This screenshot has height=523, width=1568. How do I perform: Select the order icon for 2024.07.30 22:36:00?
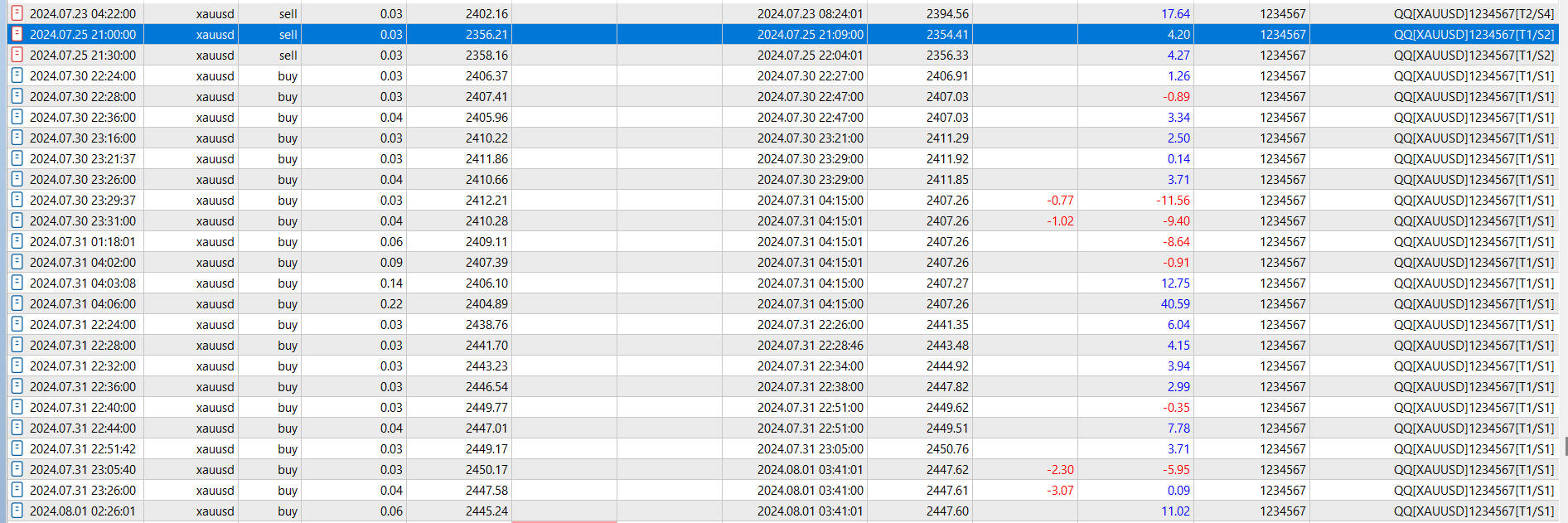click(17, 117)
